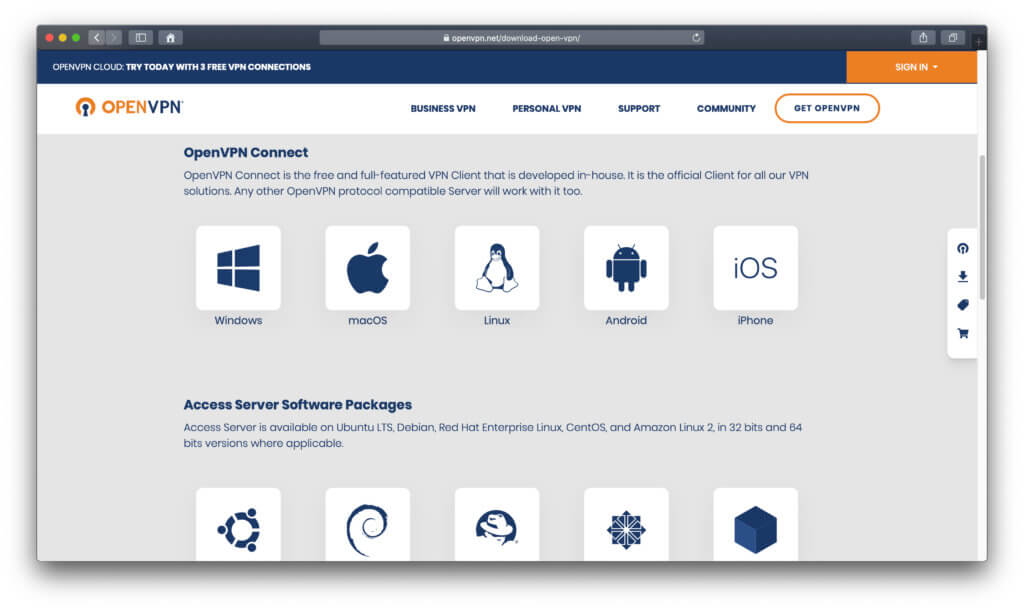
Task: Select the Ubuntu package icon
Action: point(238,527)
